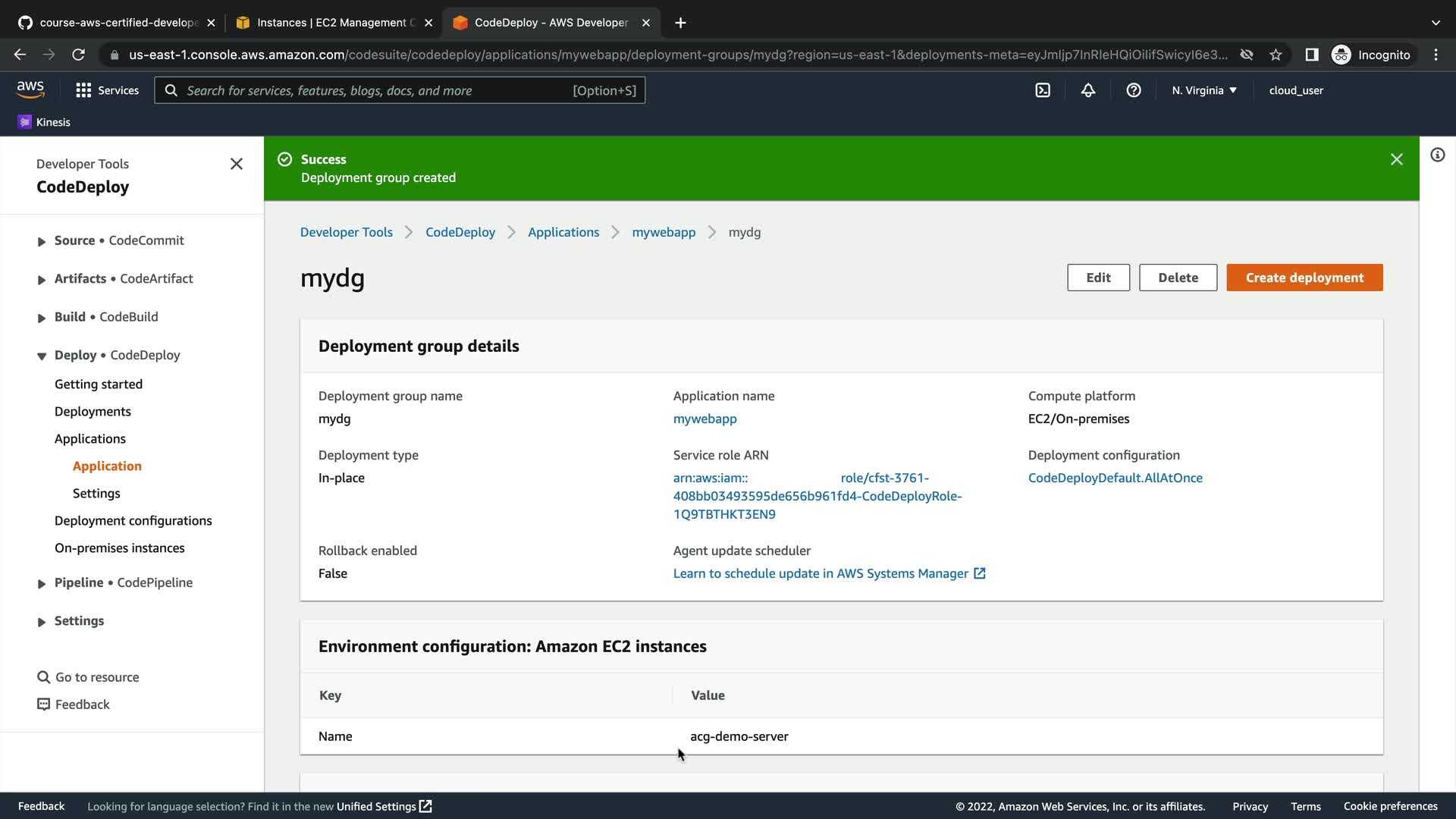Open the Kinesis bookmark shortcut

coord(44,122)
